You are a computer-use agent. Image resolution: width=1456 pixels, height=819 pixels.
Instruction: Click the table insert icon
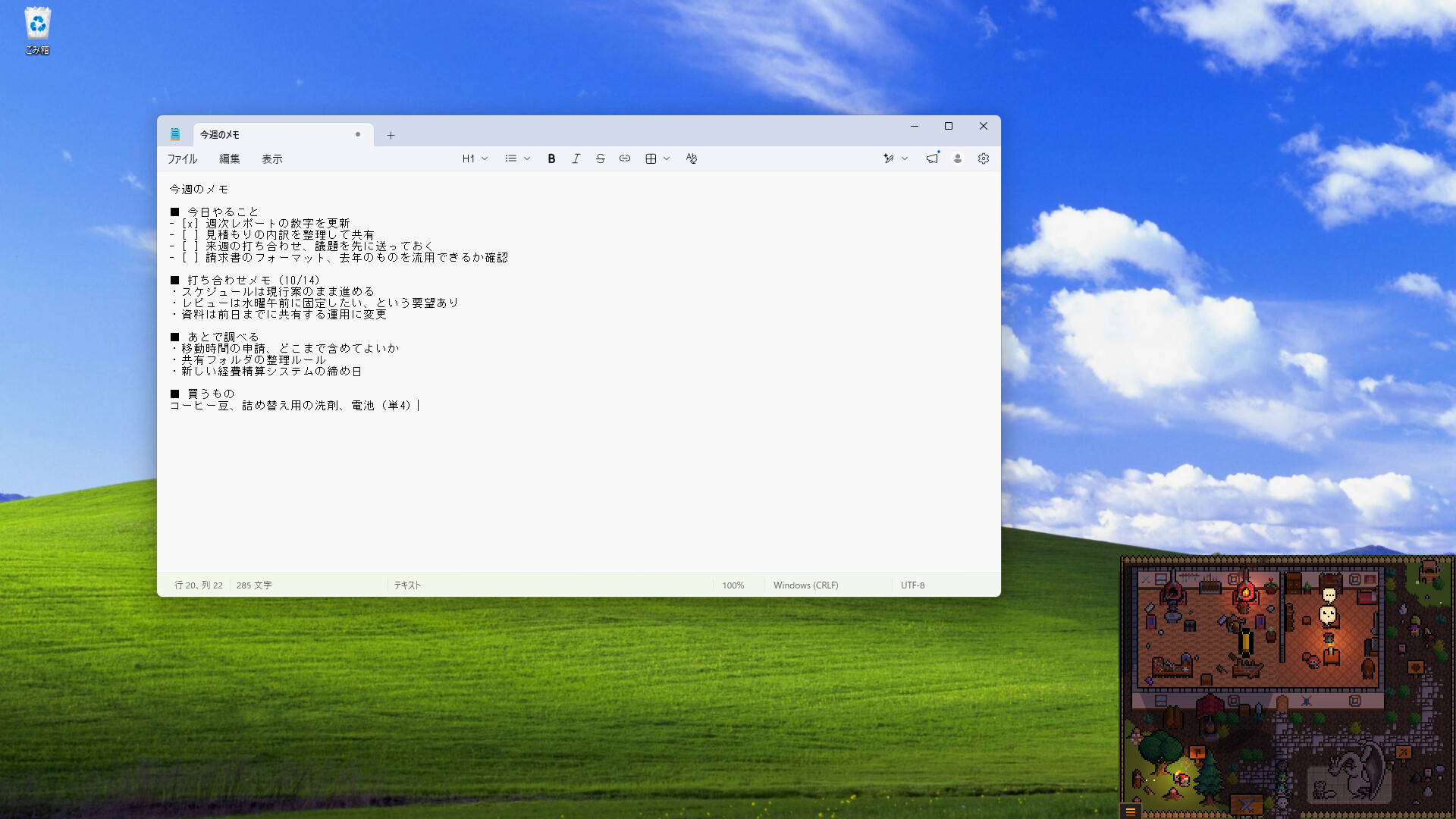coord(651,158)
